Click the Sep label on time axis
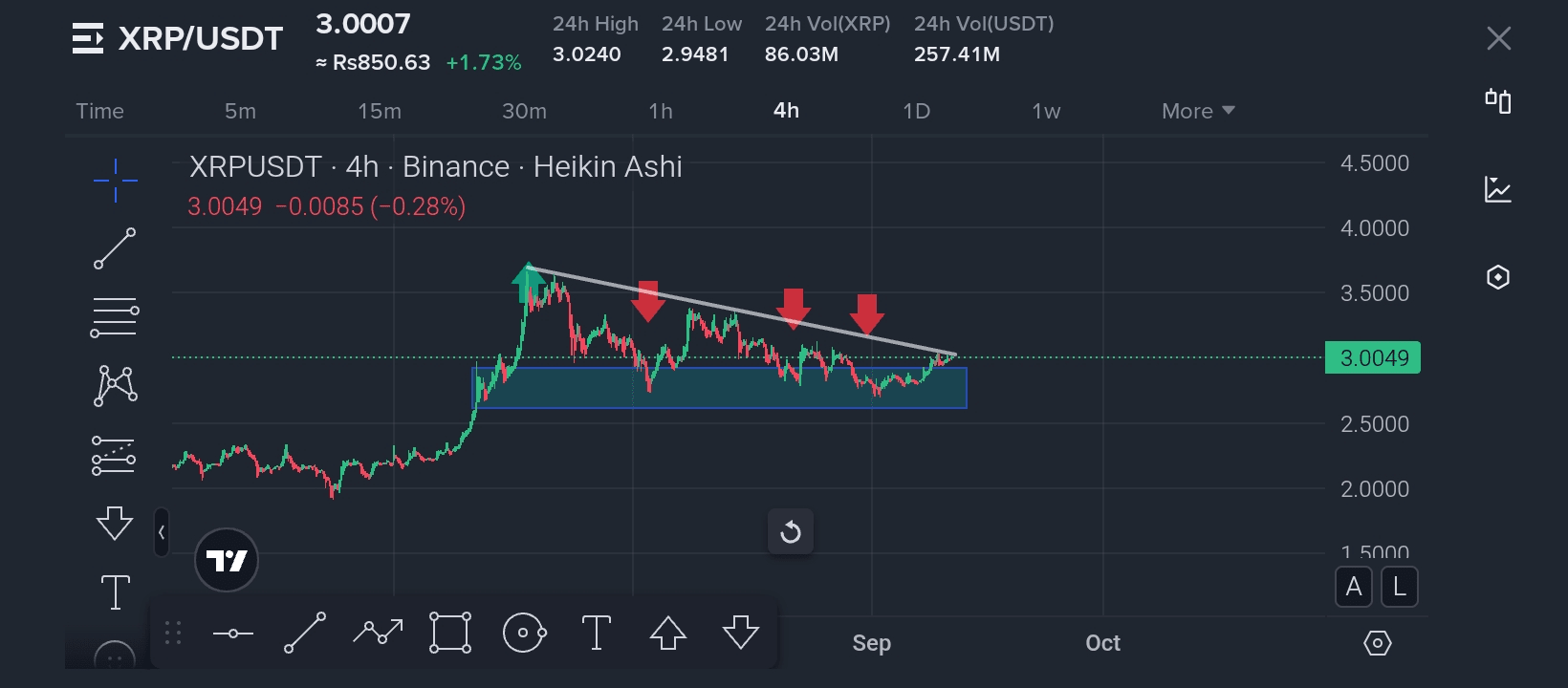This screenshot has width=1568, height=688. [x=872, y=643]
